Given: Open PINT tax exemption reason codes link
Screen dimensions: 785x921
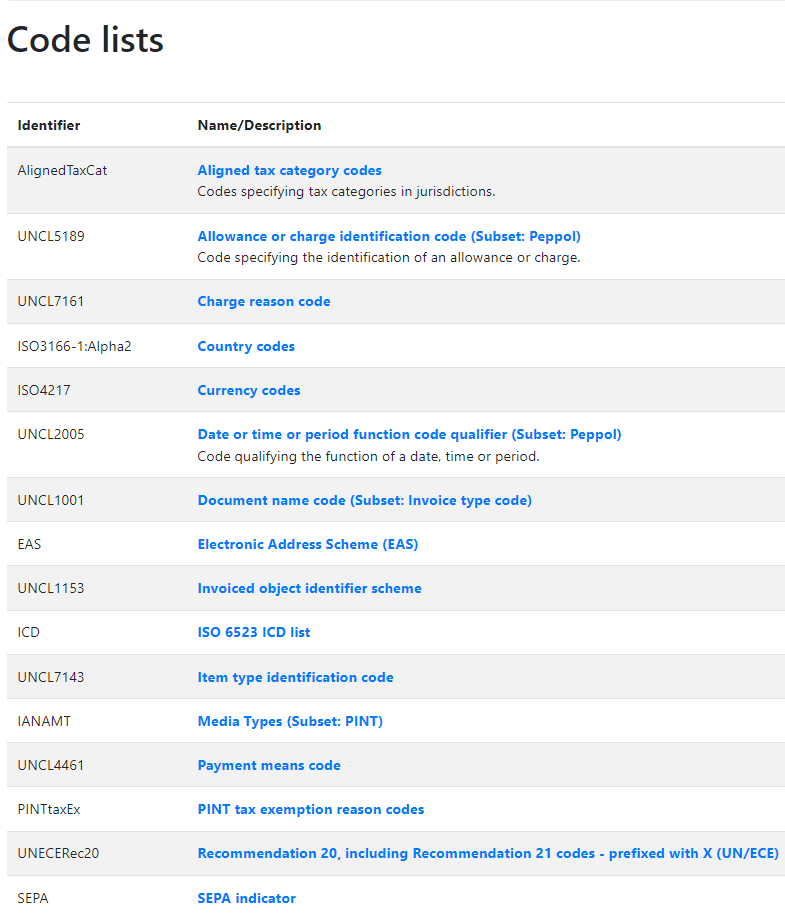Looking at the screenshot, I should point(310,809).
